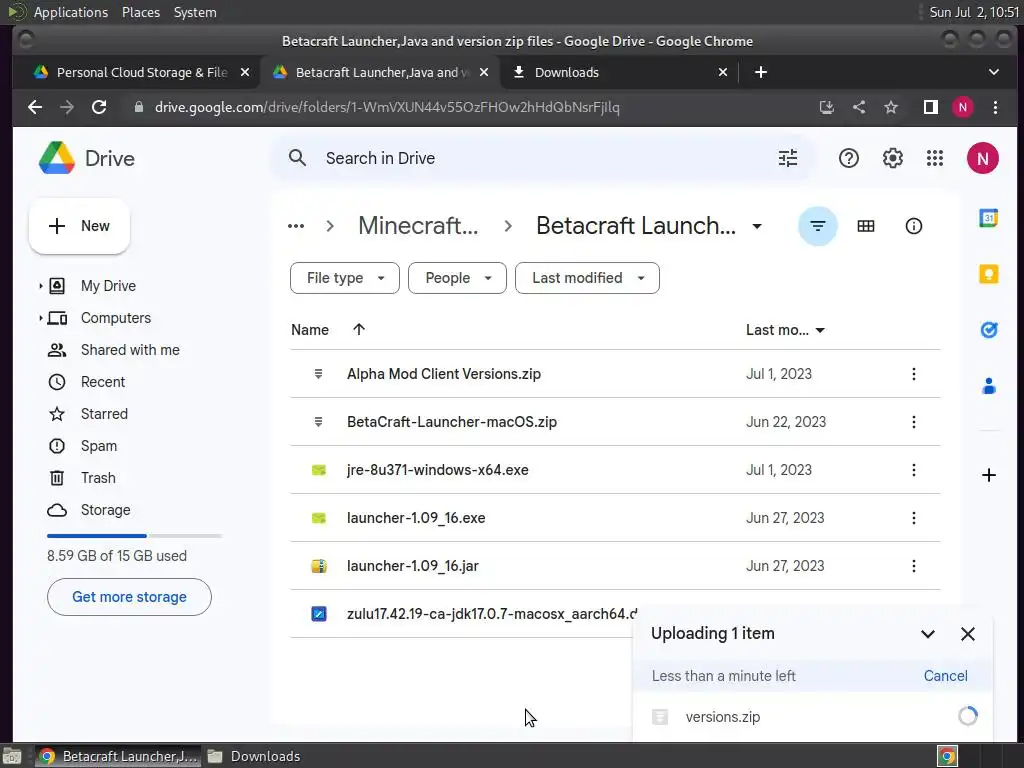Image resolution: width=1024 pixels, height=768 pixels.
Task: Click the New button
Action: (x=79, y=226)
